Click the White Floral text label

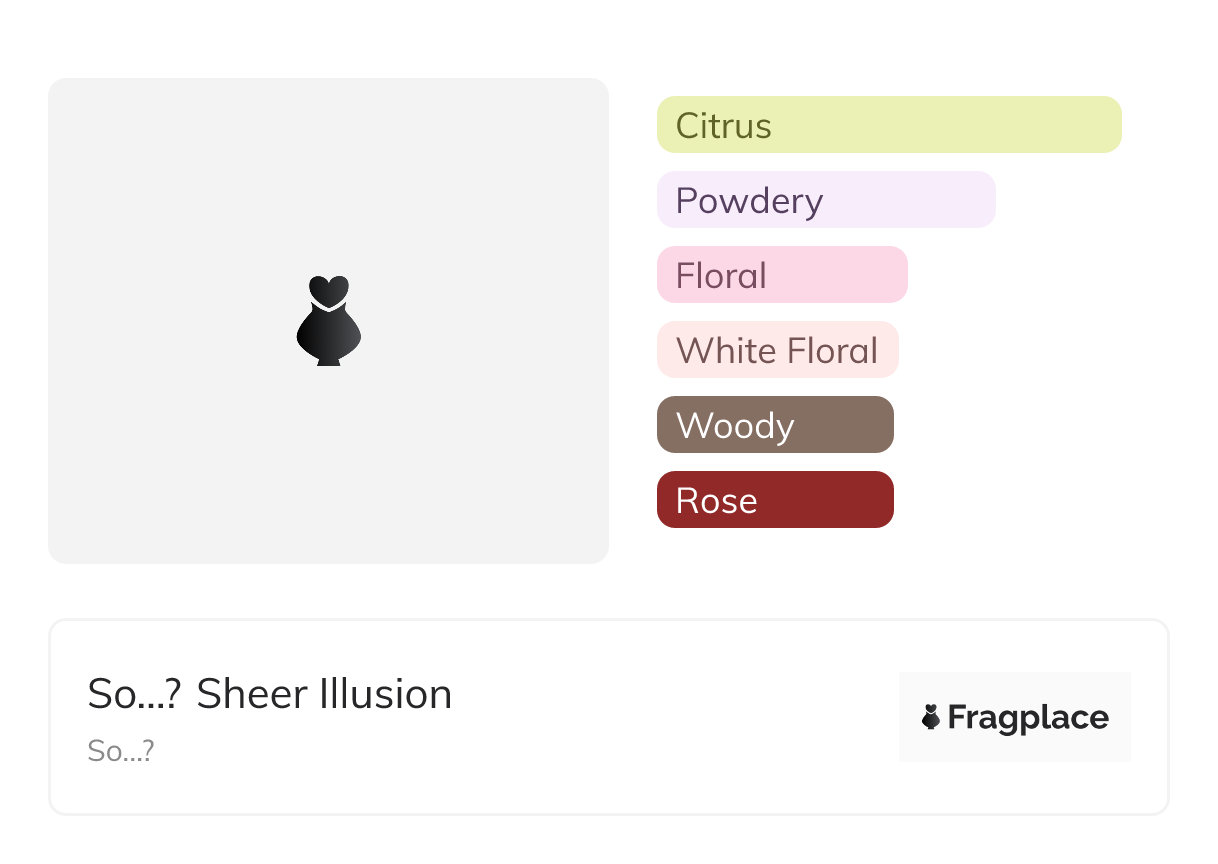click(776, 351)
